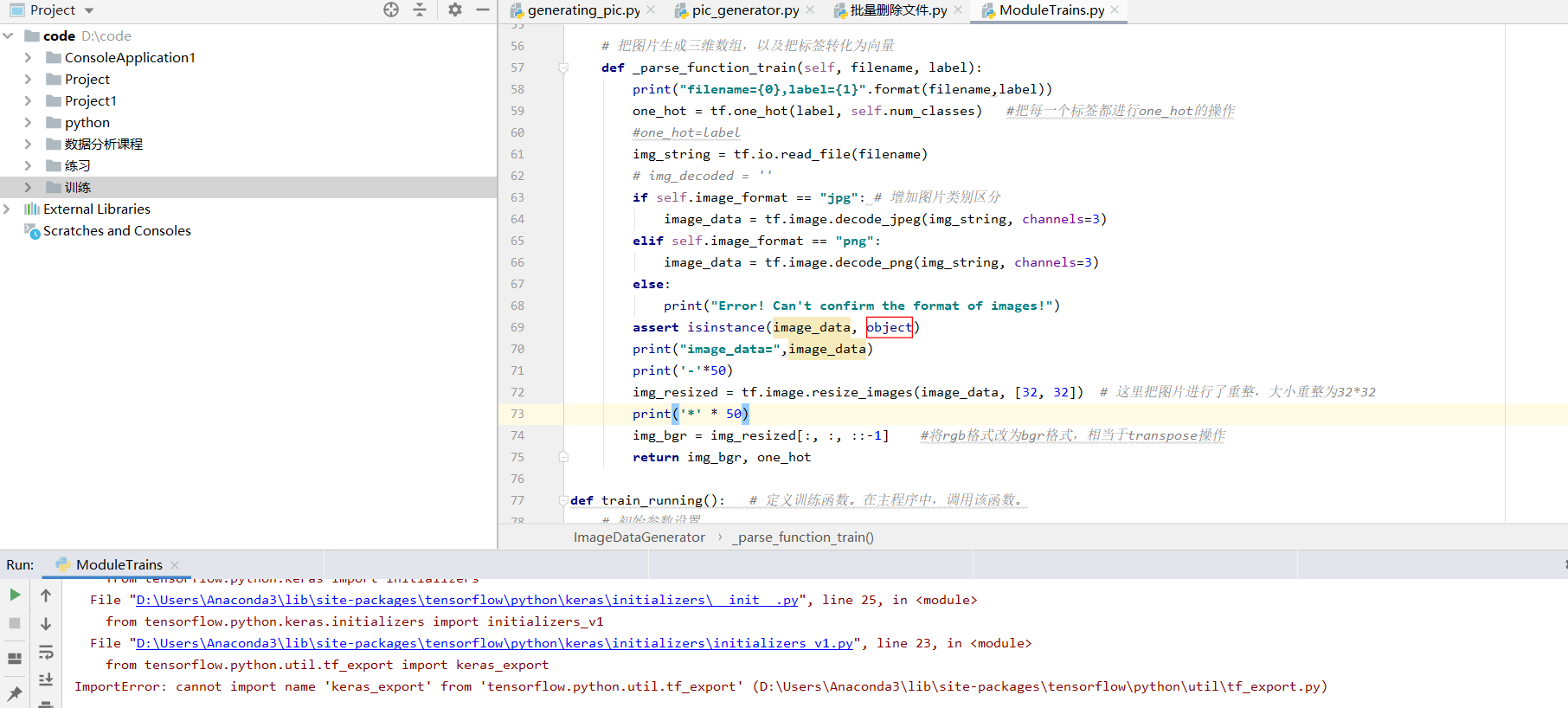The height and width of the screenshot is (708, 1568).
Task: Click the locate/select opened file target icon
Action: 391,10
